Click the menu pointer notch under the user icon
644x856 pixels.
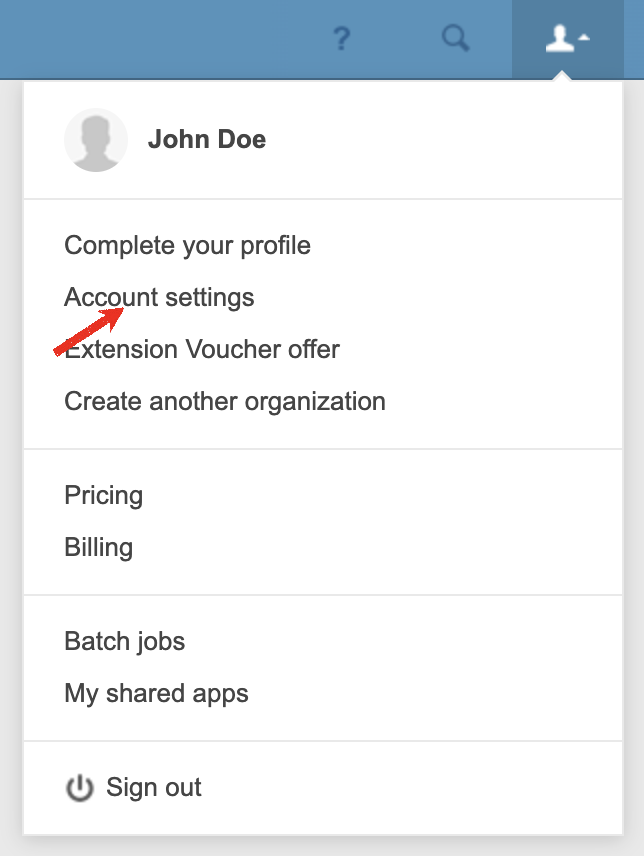(562, 76)
